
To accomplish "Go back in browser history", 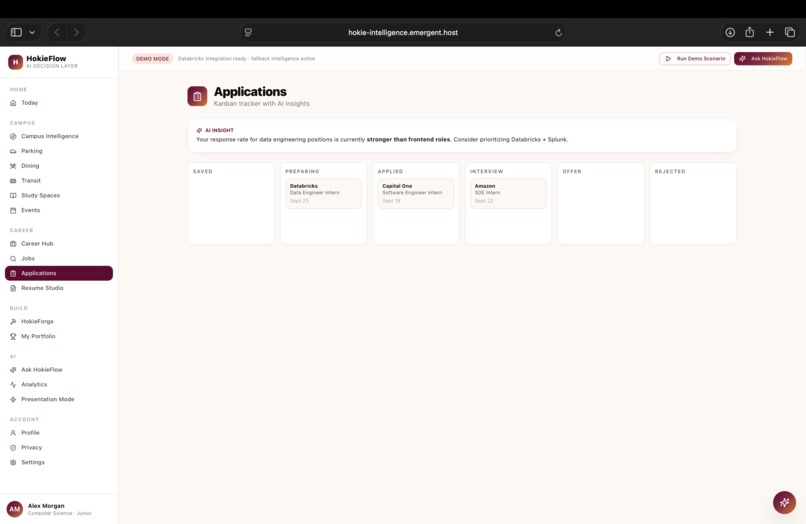I will click(x=57, y=32).
